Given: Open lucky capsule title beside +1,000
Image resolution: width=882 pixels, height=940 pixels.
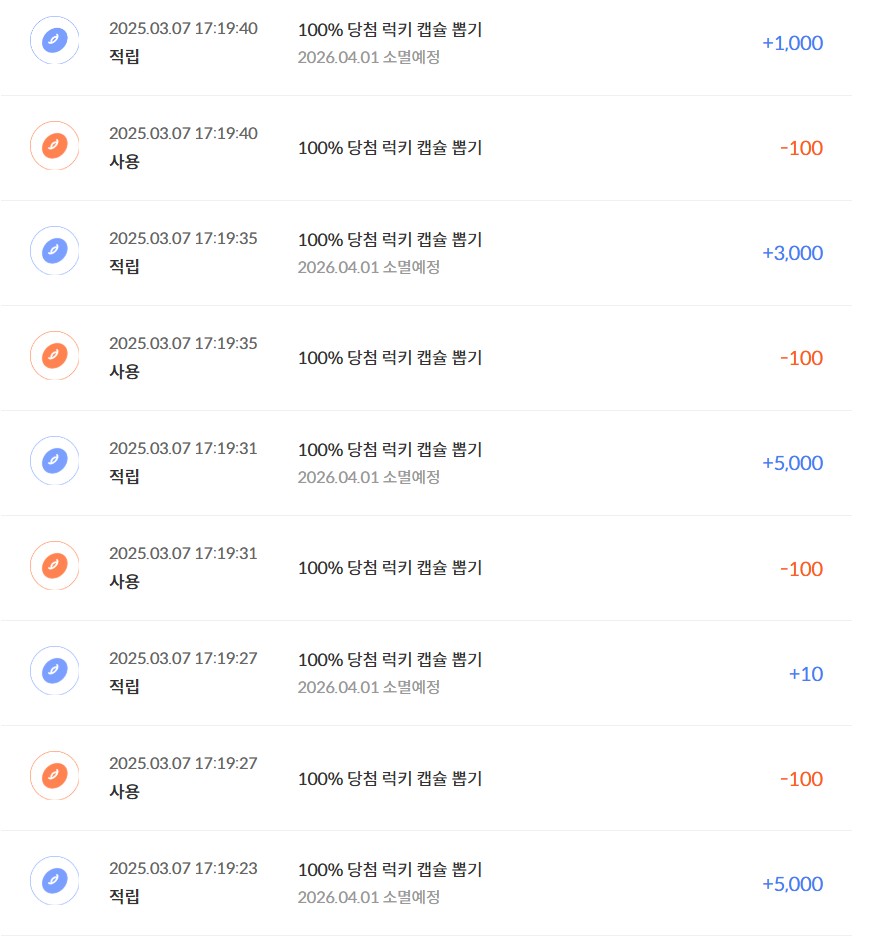Looking at the screenshot, I should 390,29.
